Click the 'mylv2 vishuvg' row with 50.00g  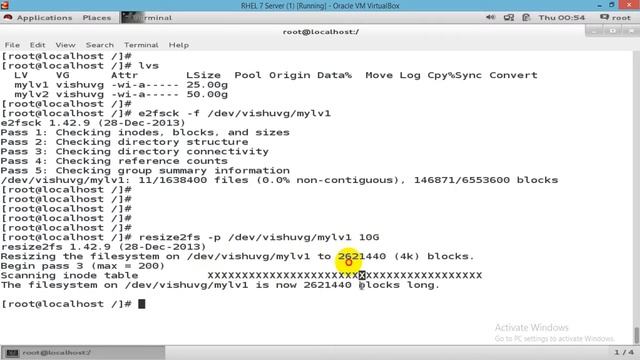(121, 94)
